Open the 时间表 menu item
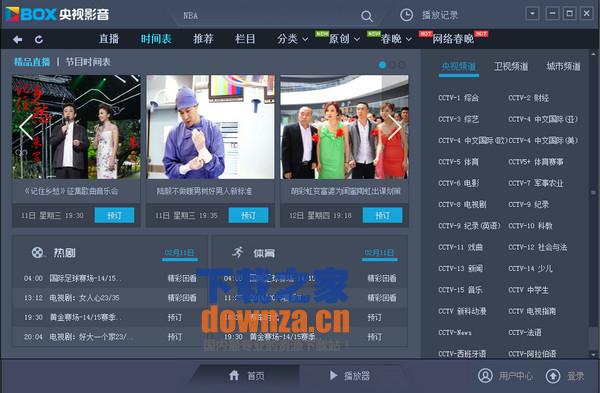600x393 pixels. (x=156, y=39)
